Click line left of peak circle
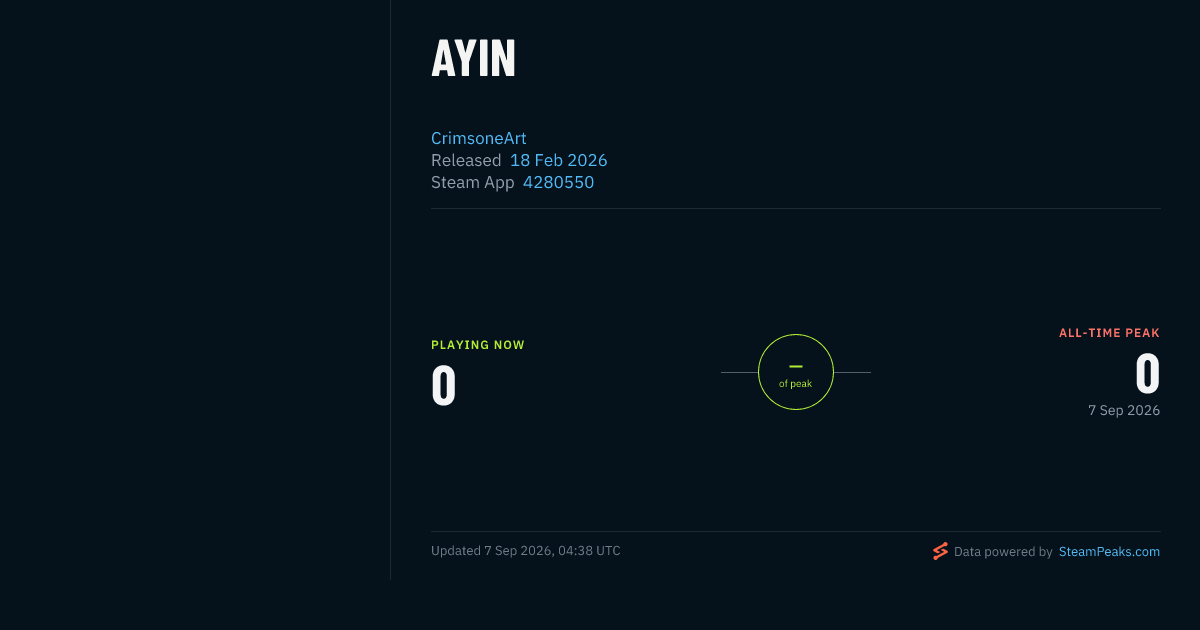The width and height of the screenshot is (1200, 630). click(x=739, y=372)
